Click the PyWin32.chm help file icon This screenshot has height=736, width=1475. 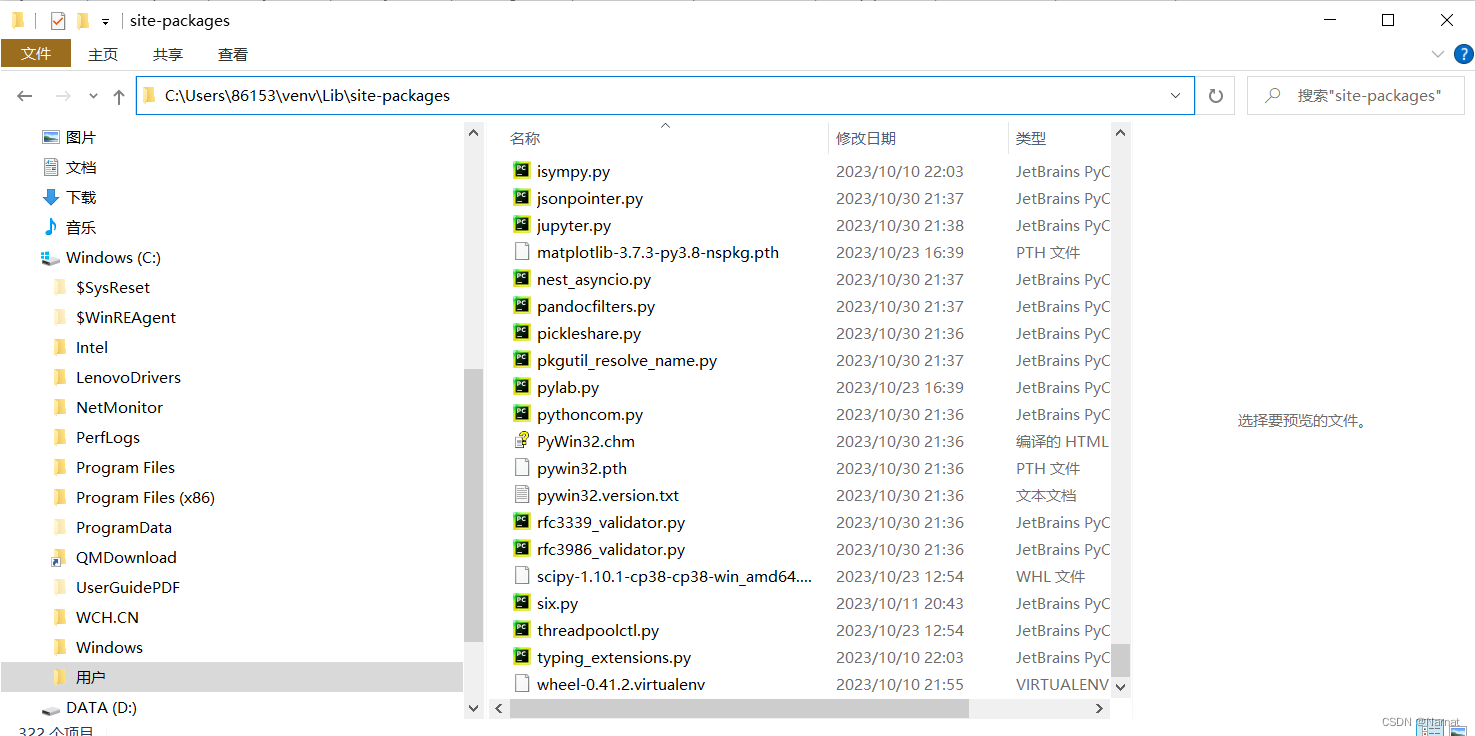point(521,441)
